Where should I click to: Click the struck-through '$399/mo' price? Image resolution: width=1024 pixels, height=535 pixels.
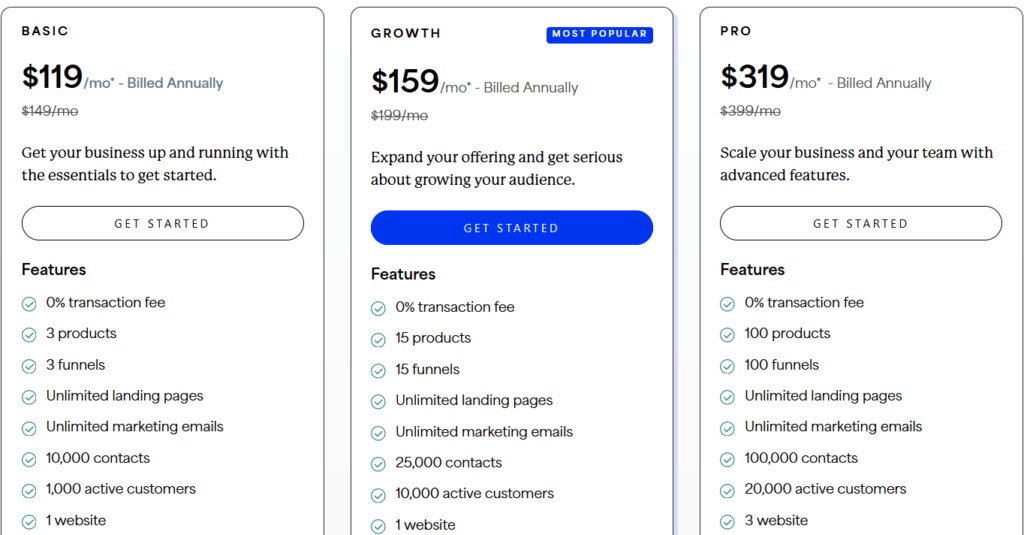(750, 111)
